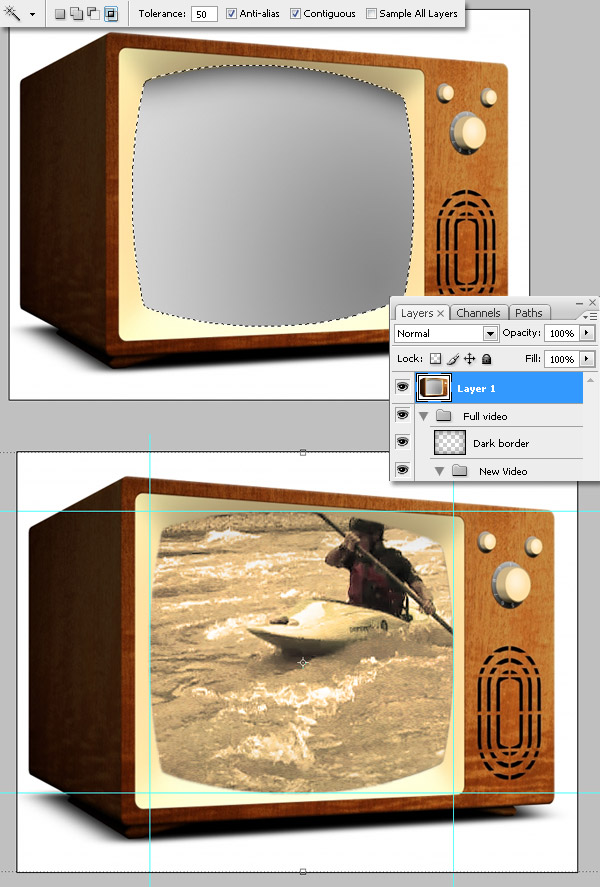
Task: Lock position move icon
Action: 469,359
